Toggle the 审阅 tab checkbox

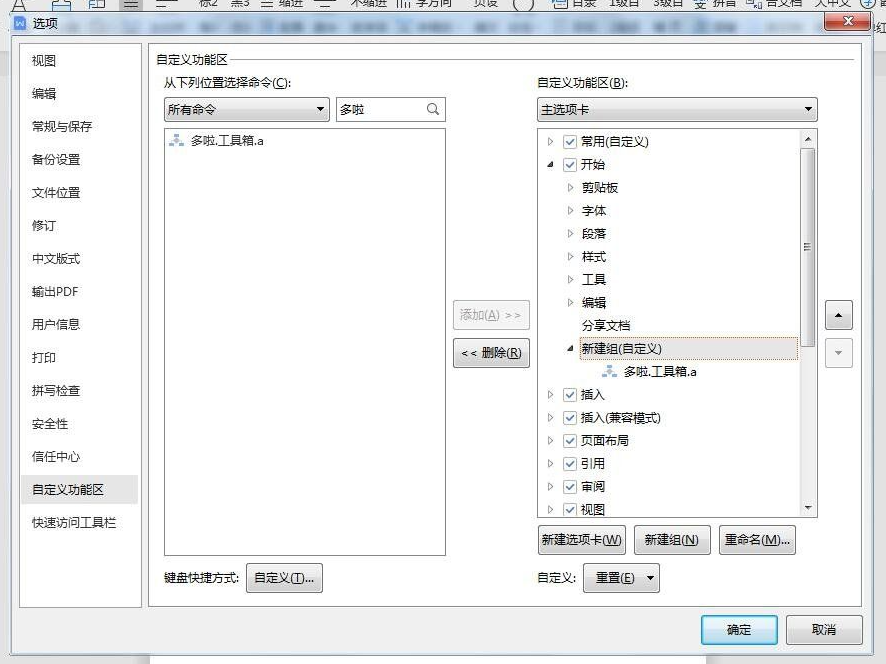pos(569,486)
